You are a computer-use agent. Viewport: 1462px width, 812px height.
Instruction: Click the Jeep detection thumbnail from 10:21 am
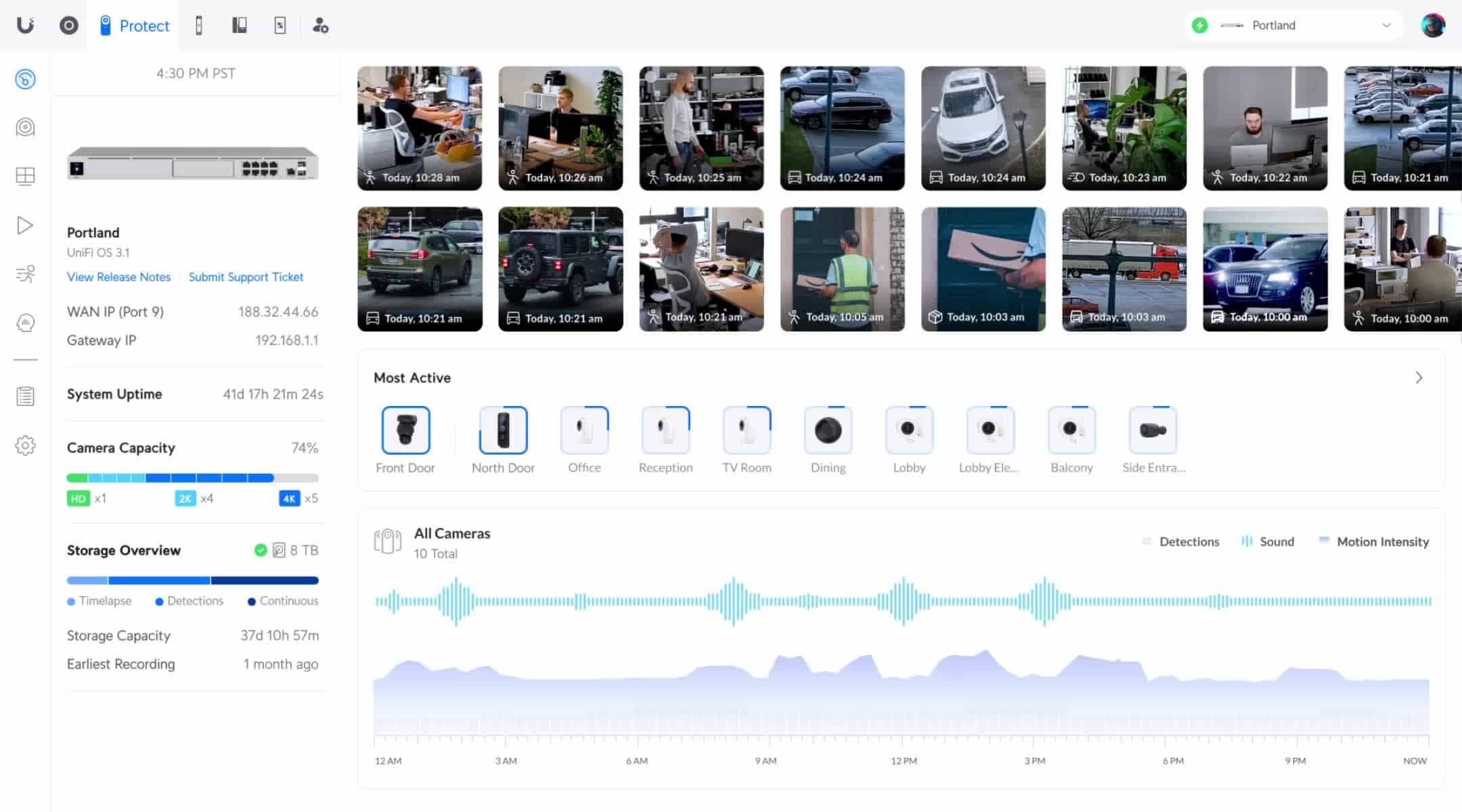pyautogui.click(x=560, y=269)
